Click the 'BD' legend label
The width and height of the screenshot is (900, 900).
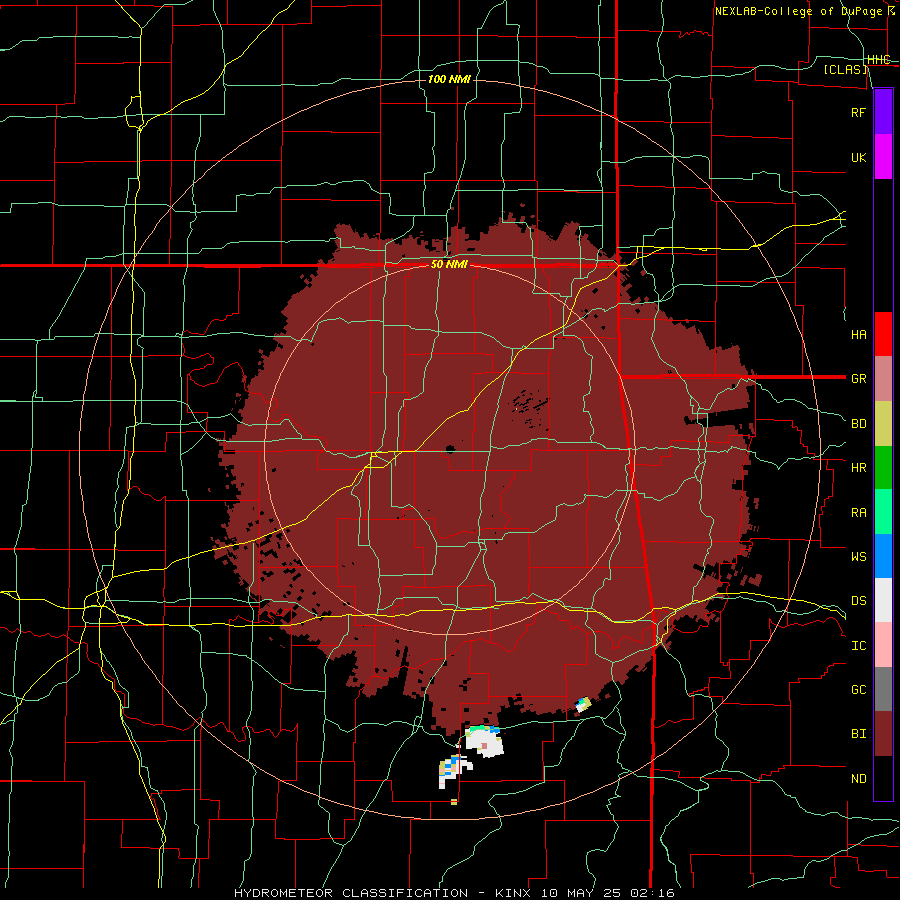point(859,424)
